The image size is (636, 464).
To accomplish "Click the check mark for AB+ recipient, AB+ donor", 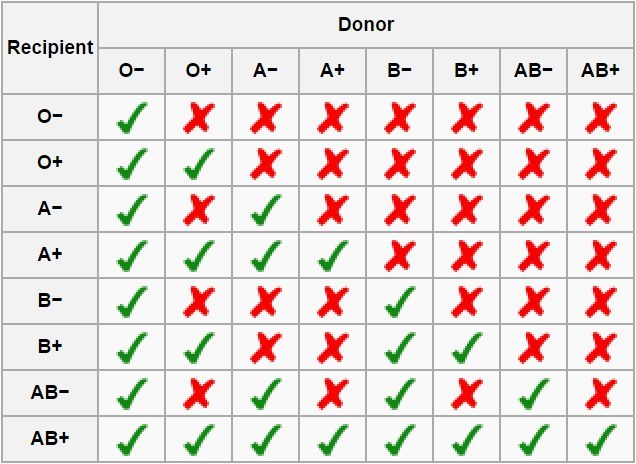I will click(x=600, y=438).
